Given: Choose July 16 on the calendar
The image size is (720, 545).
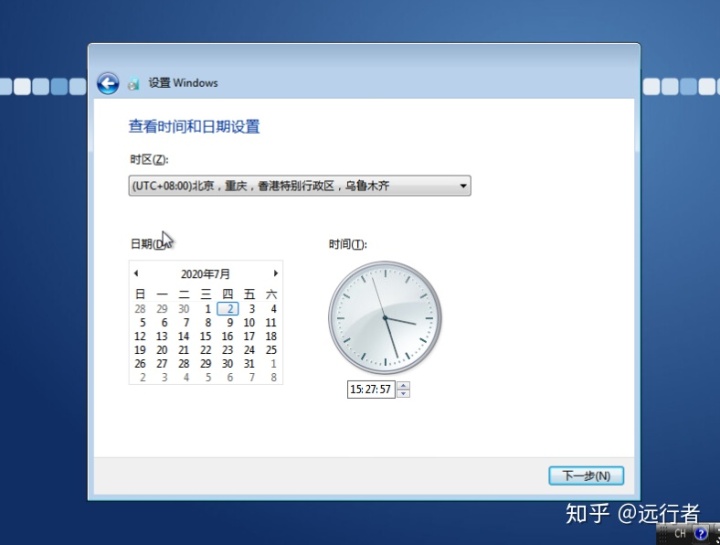Looking at the screenshot, I should [227, 337].
